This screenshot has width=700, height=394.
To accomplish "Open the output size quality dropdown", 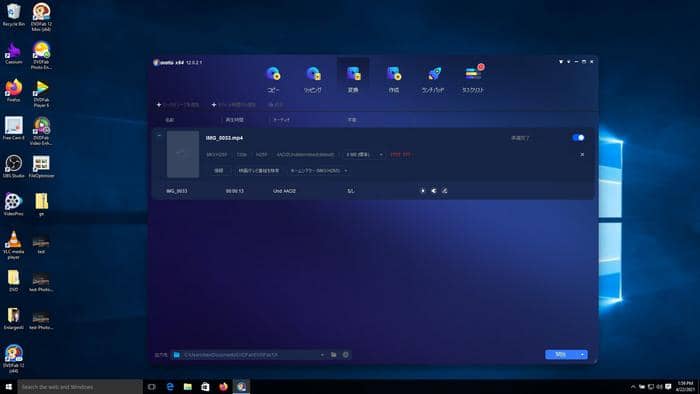I will [364, 154].
